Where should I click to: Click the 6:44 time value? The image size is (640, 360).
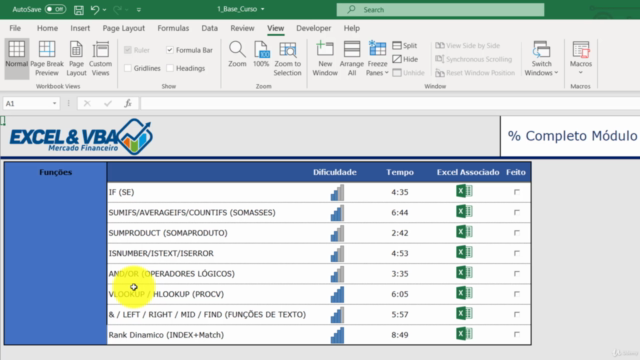(400, 213)
